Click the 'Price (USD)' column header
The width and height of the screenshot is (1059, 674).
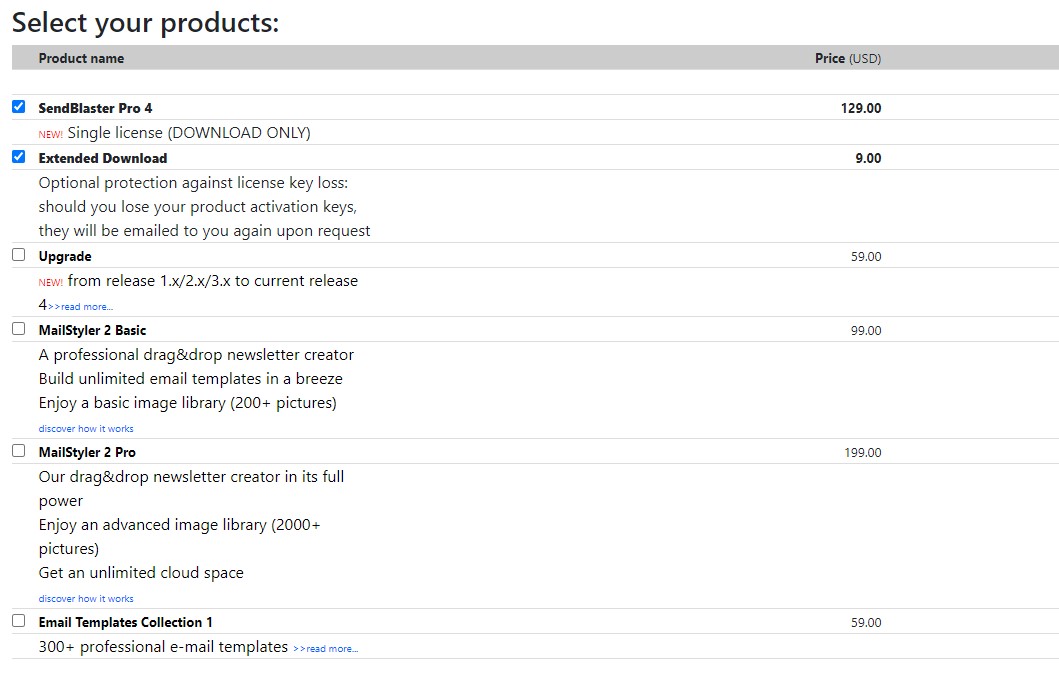(x=848, y=58)
